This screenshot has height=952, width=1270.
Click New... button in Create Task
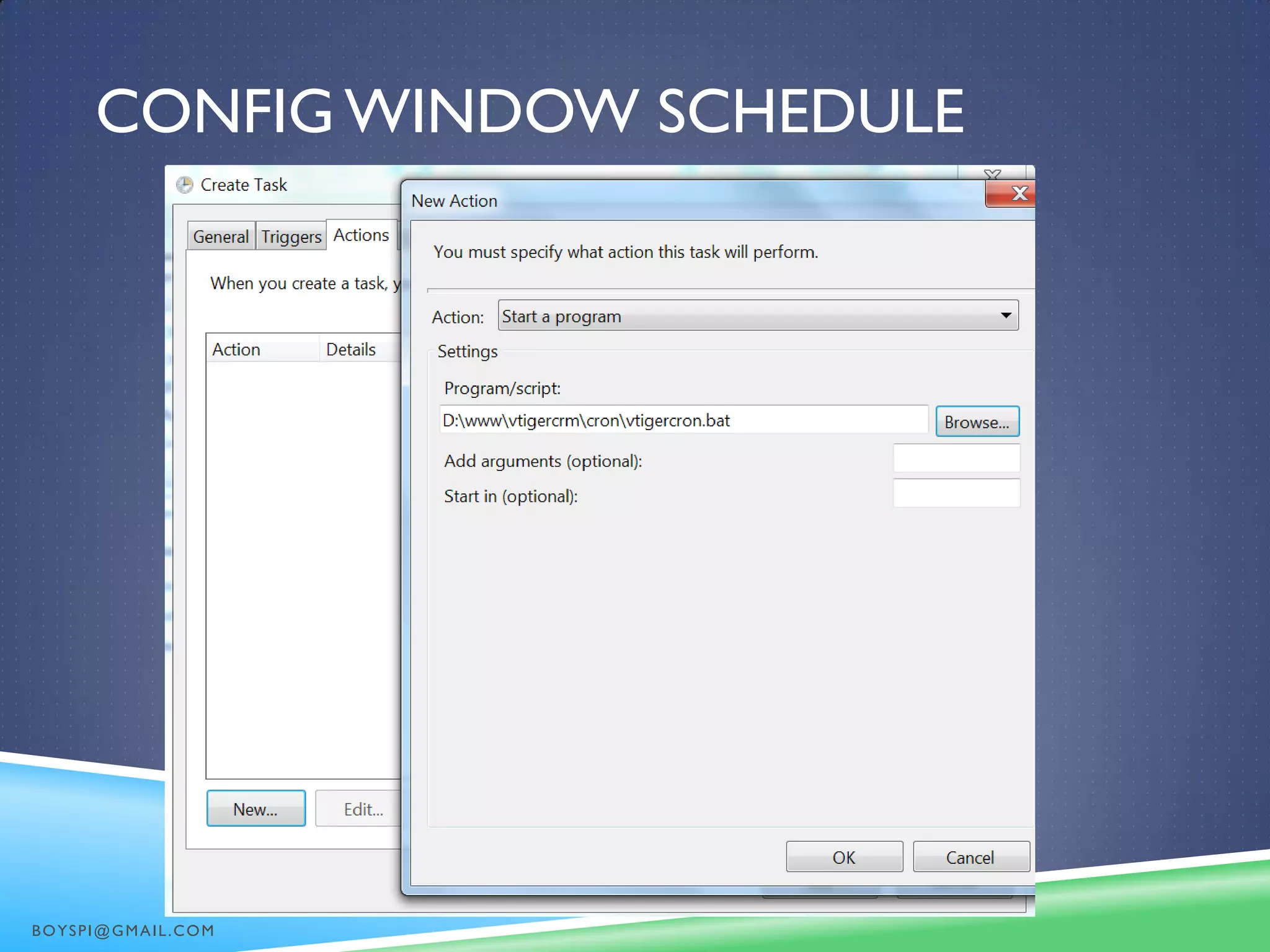[255, 808]
